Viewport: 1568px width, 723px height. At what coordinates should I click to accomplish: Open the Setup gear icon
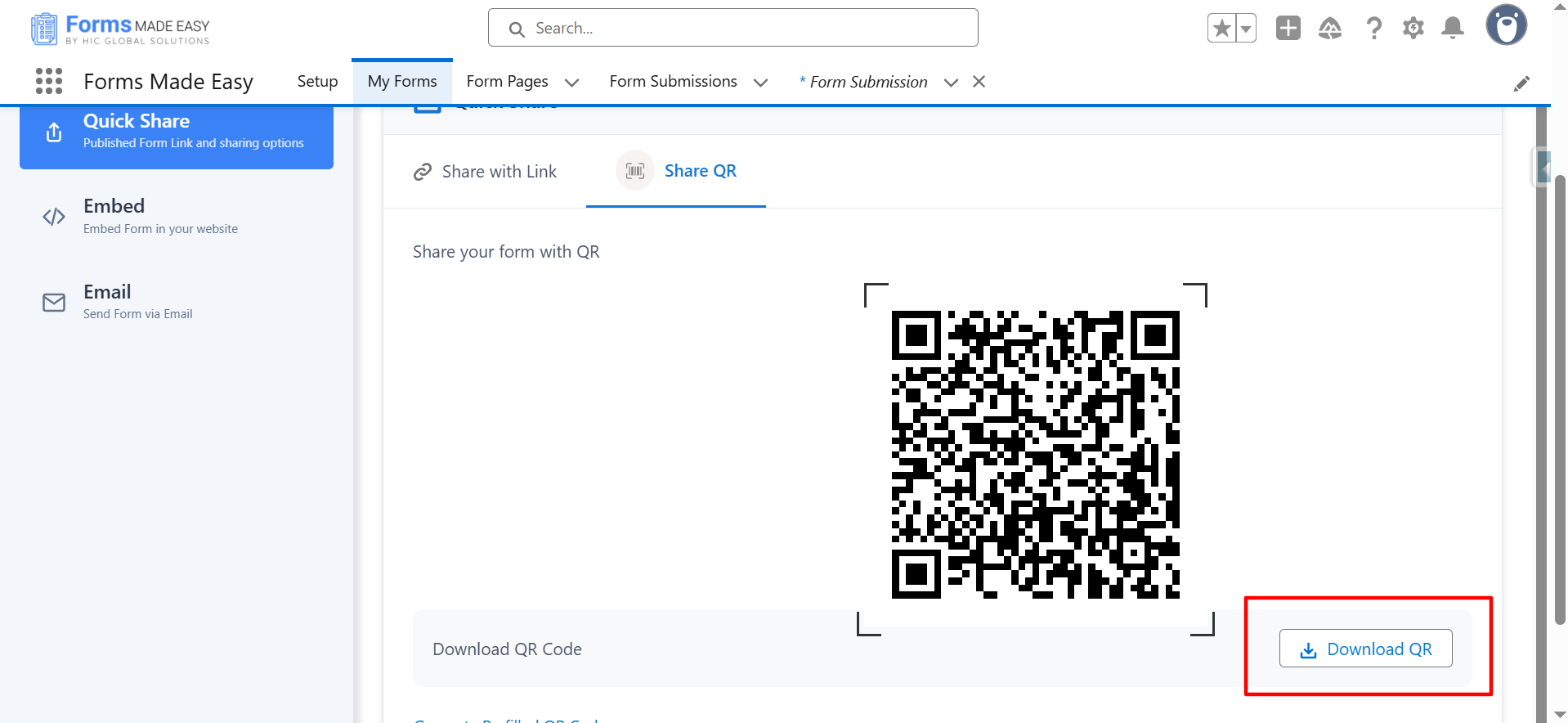1413,29
